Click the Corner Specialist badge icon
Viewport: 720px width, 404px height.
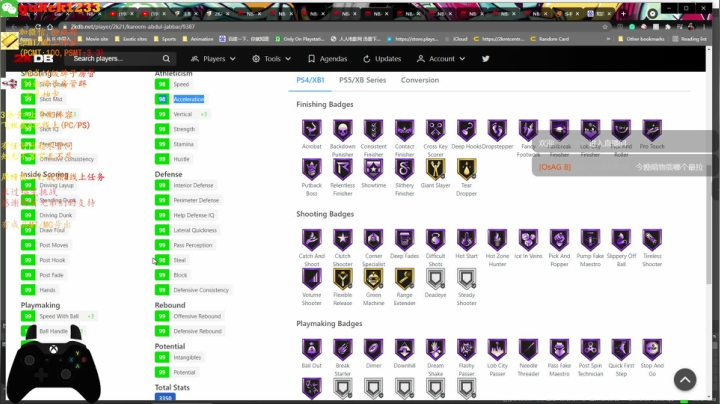click(x=373, y=240)
